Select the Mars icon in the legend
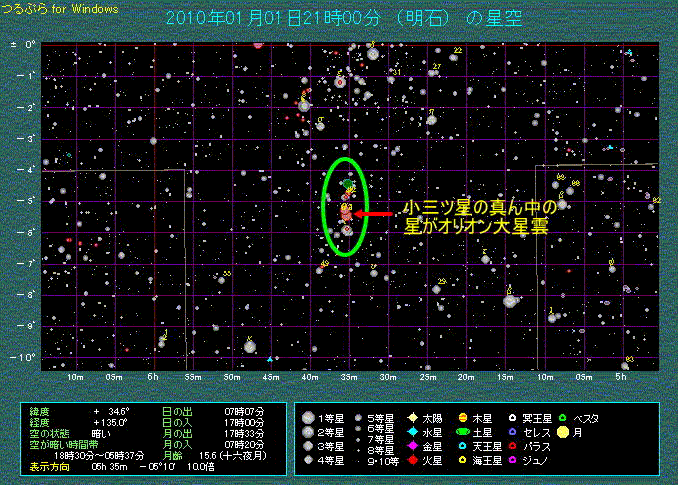 pos(413,460)
